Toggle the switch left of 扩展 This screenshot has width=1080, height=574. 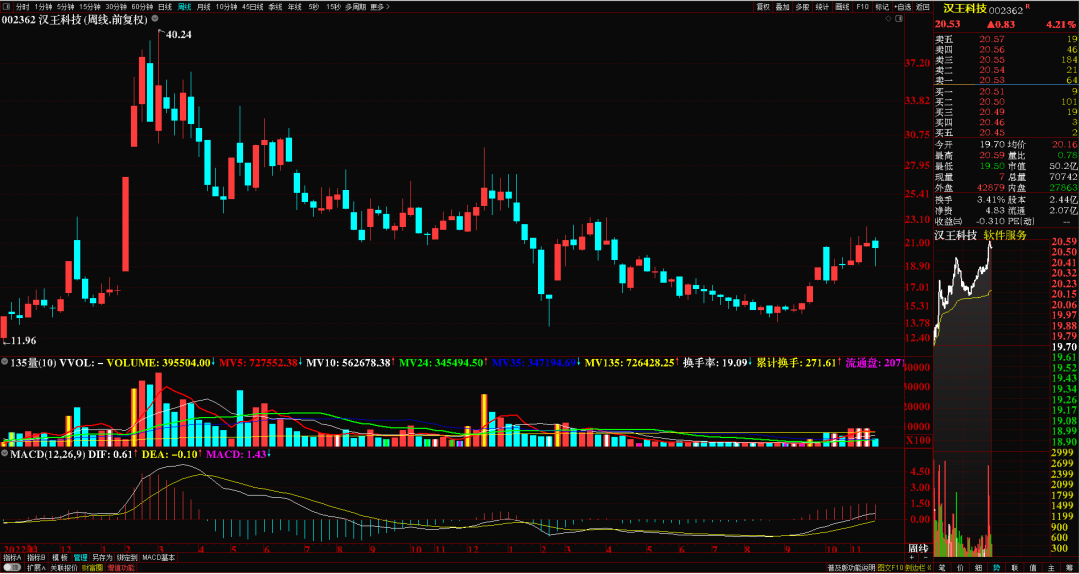12,568
